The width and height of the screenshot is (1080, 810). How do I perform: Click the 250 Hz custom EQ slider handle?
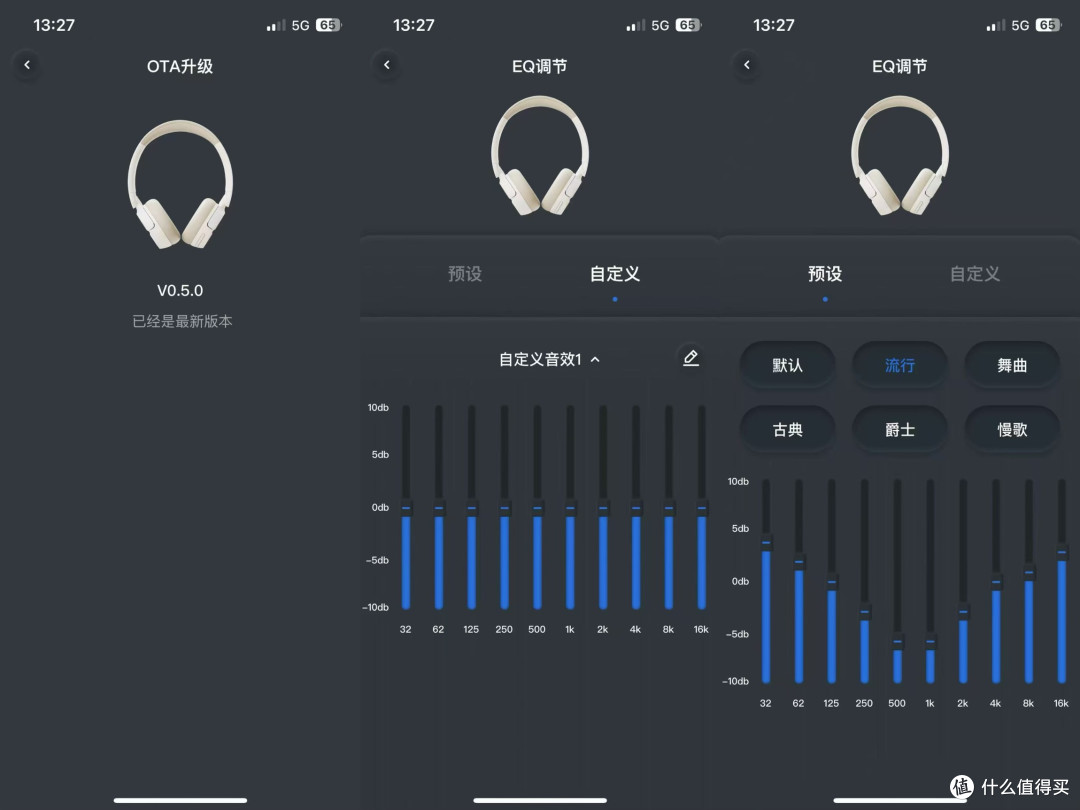(x=504, y=508)
